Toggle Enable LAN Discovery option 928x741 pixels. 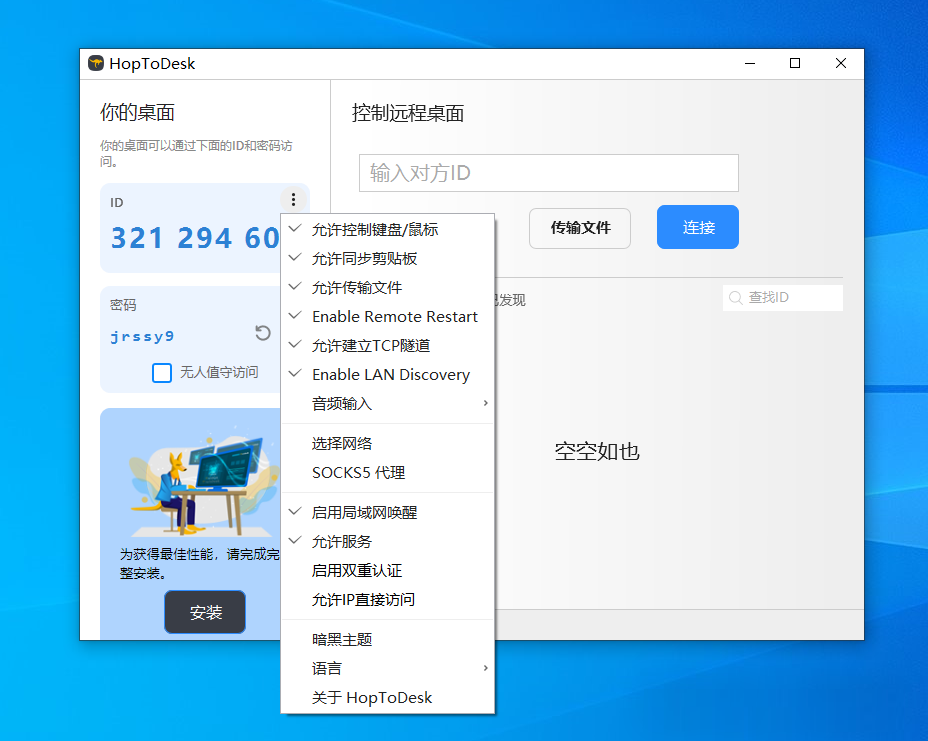pos(390,375)
